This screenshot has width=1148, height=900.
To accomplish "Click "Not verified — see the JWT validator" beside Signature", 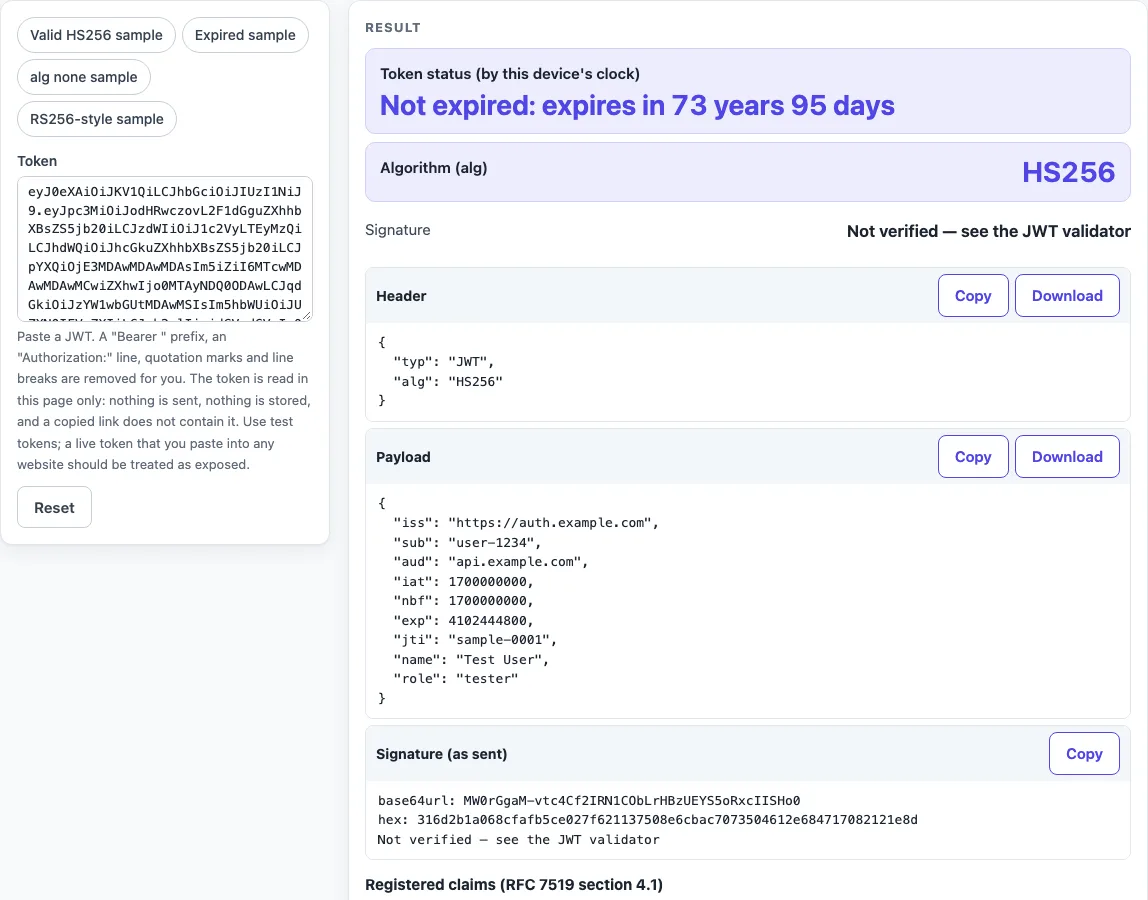I will [x=988, y=231].
